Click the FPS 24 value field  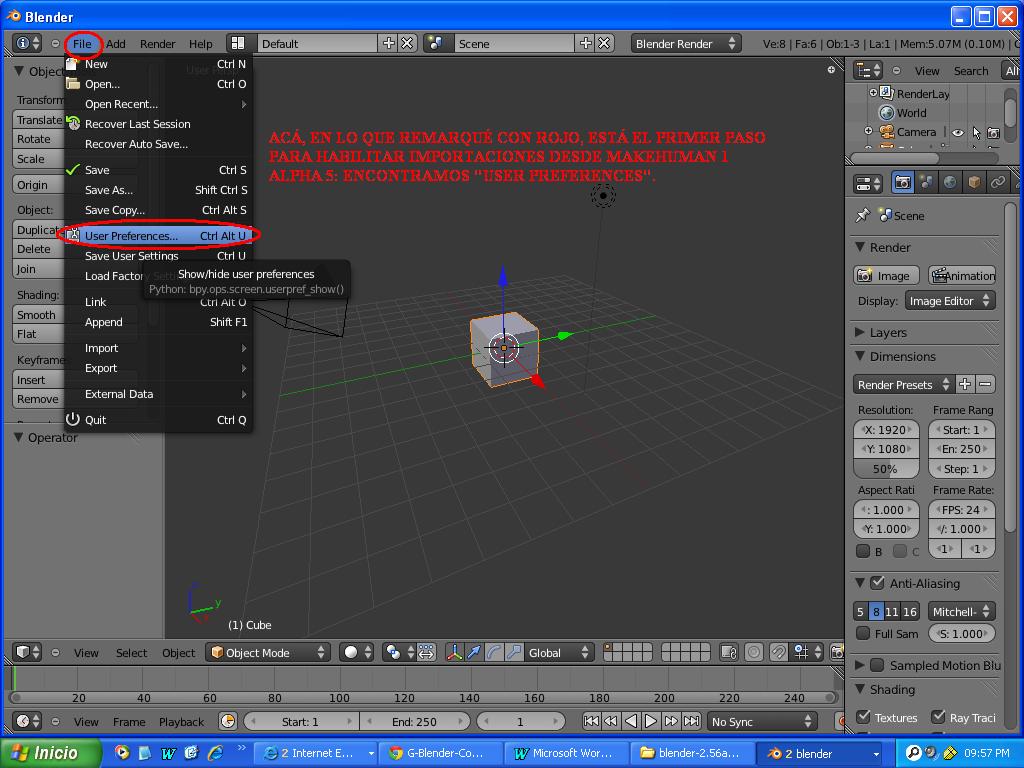pos(961,510)
